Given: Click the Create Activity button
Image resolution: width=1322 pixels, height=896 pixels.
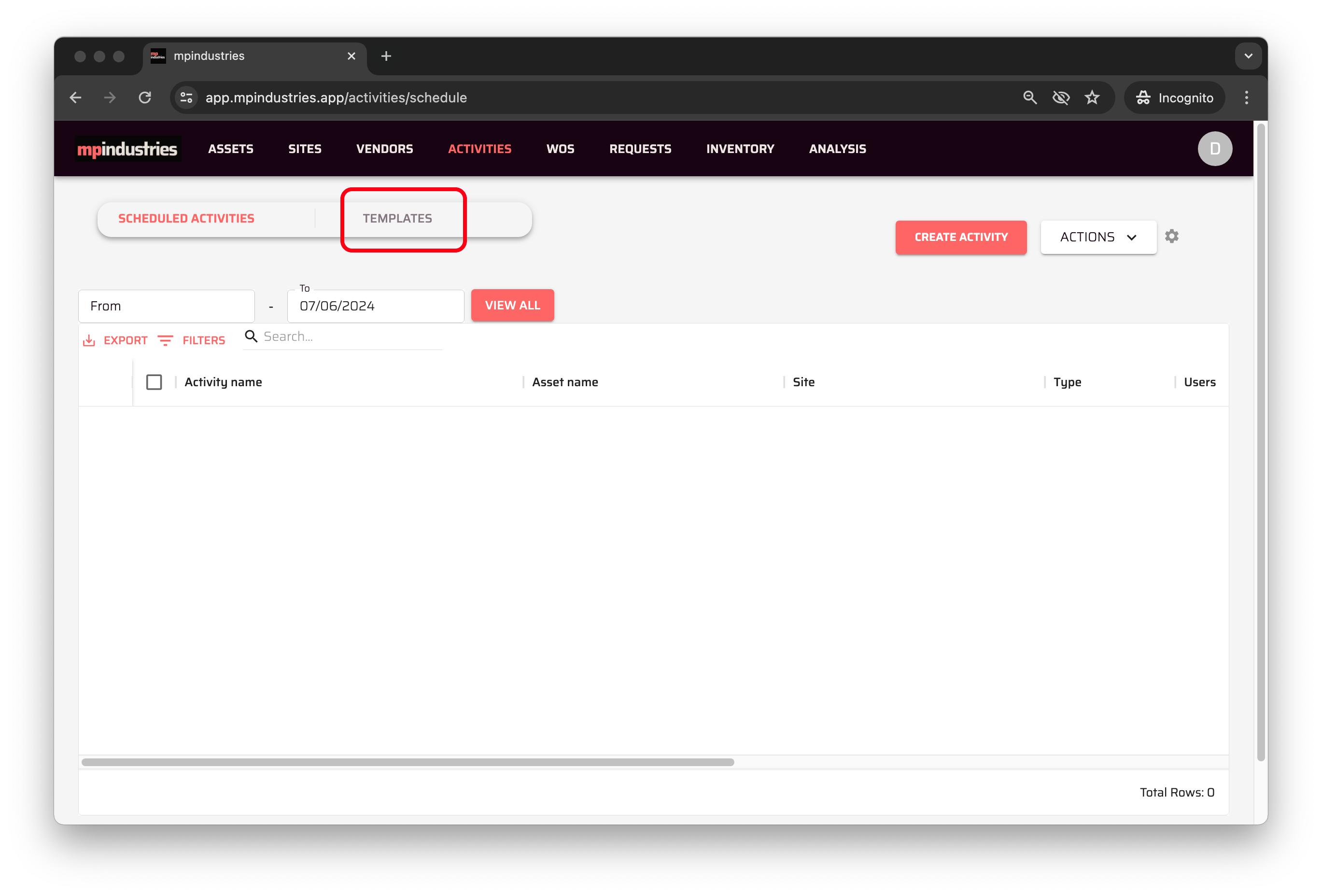Looking at the screenshot, I should point(960,237).
